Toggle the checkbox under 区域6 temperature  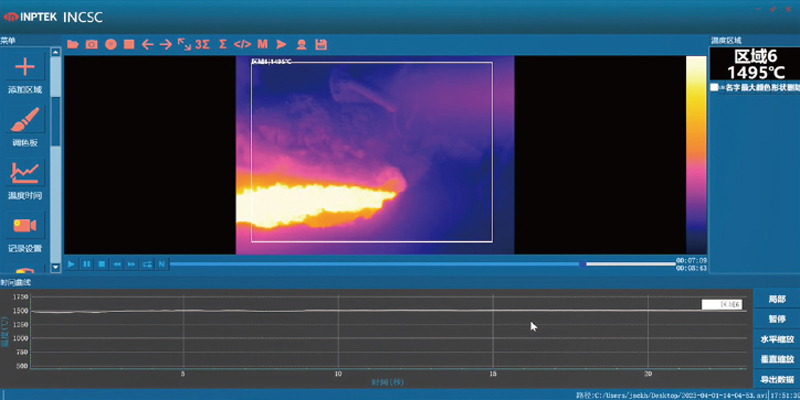click(x=714, y=88)
